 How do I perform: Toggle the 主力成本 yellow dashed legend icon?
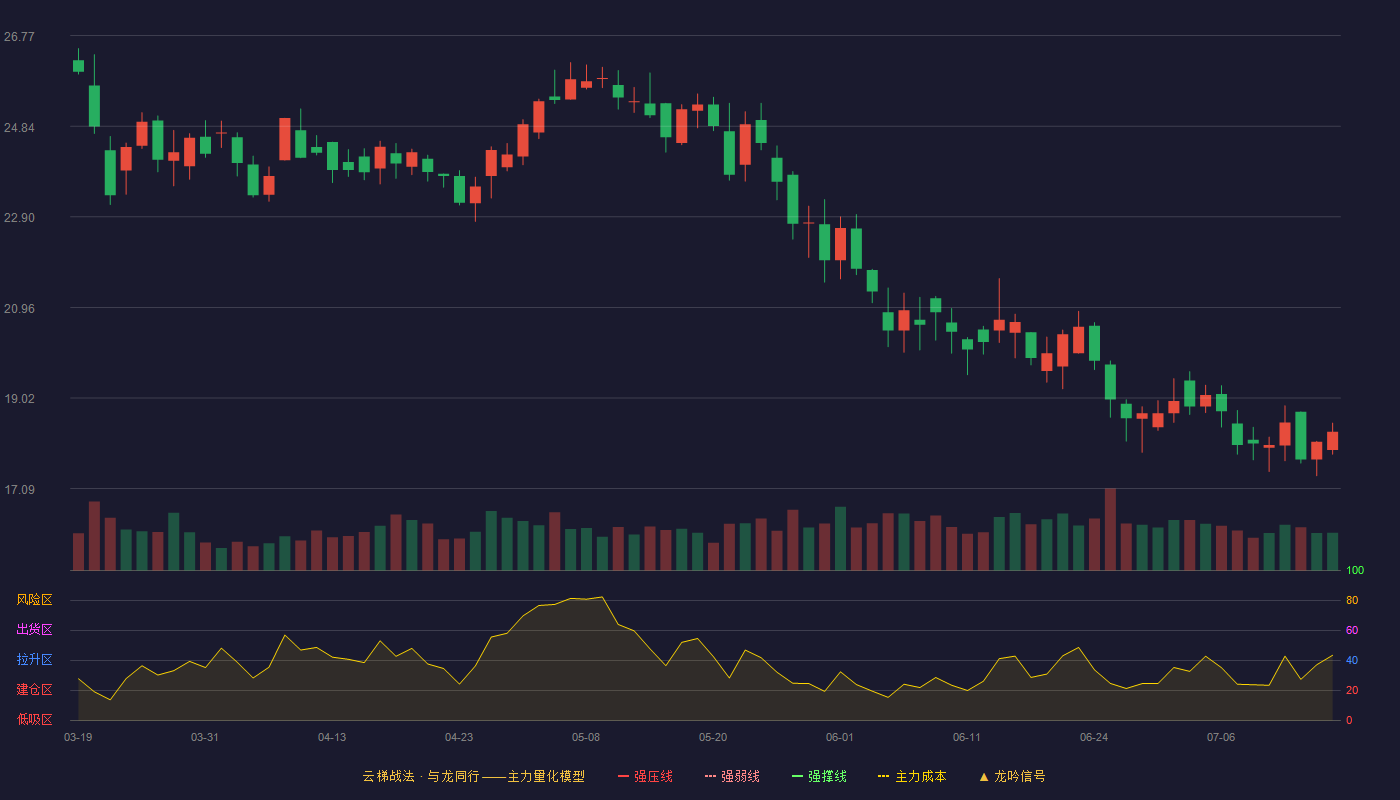pos(884,776)
